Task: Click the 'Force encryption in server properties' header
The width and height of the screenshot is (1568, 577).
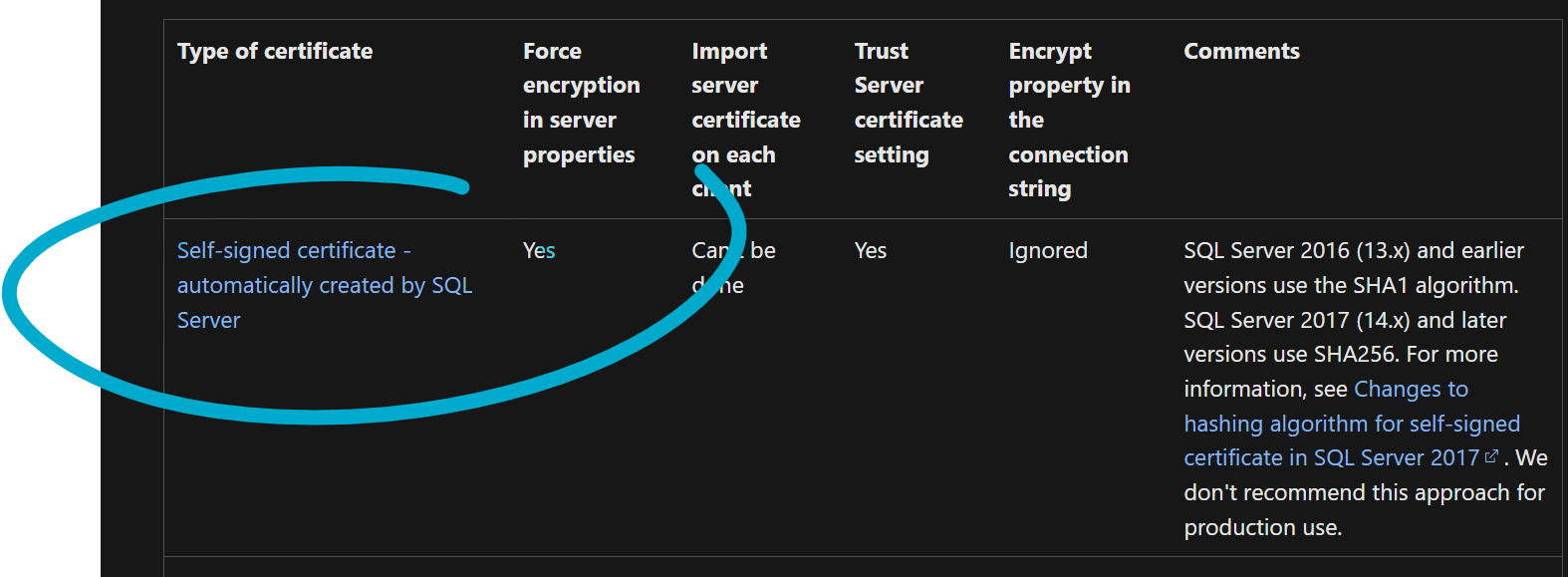Action: (x=582, y=103)
